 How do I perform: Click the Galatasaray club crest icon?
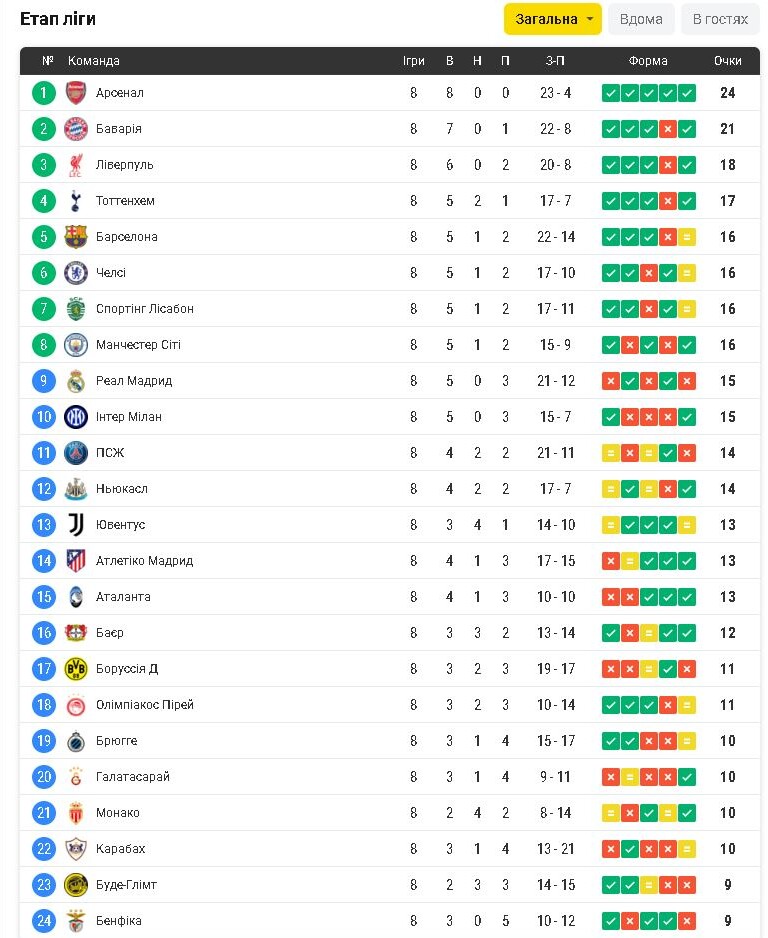pyautogui.click(x=76, y=777)
